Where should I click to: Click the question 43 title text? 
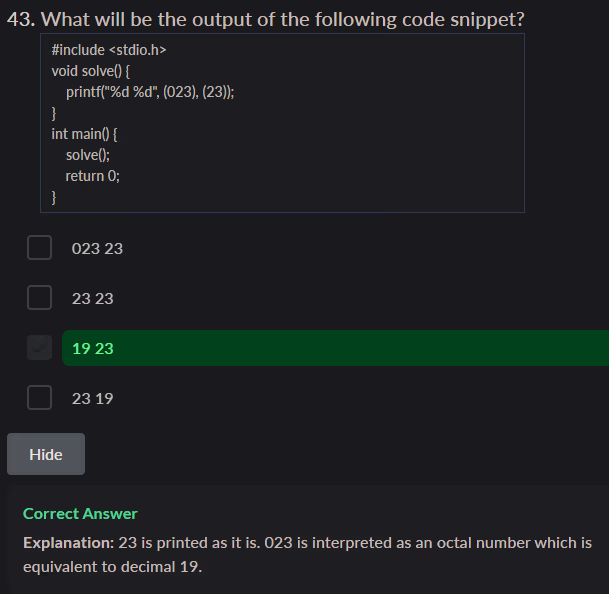pos(266,19)
